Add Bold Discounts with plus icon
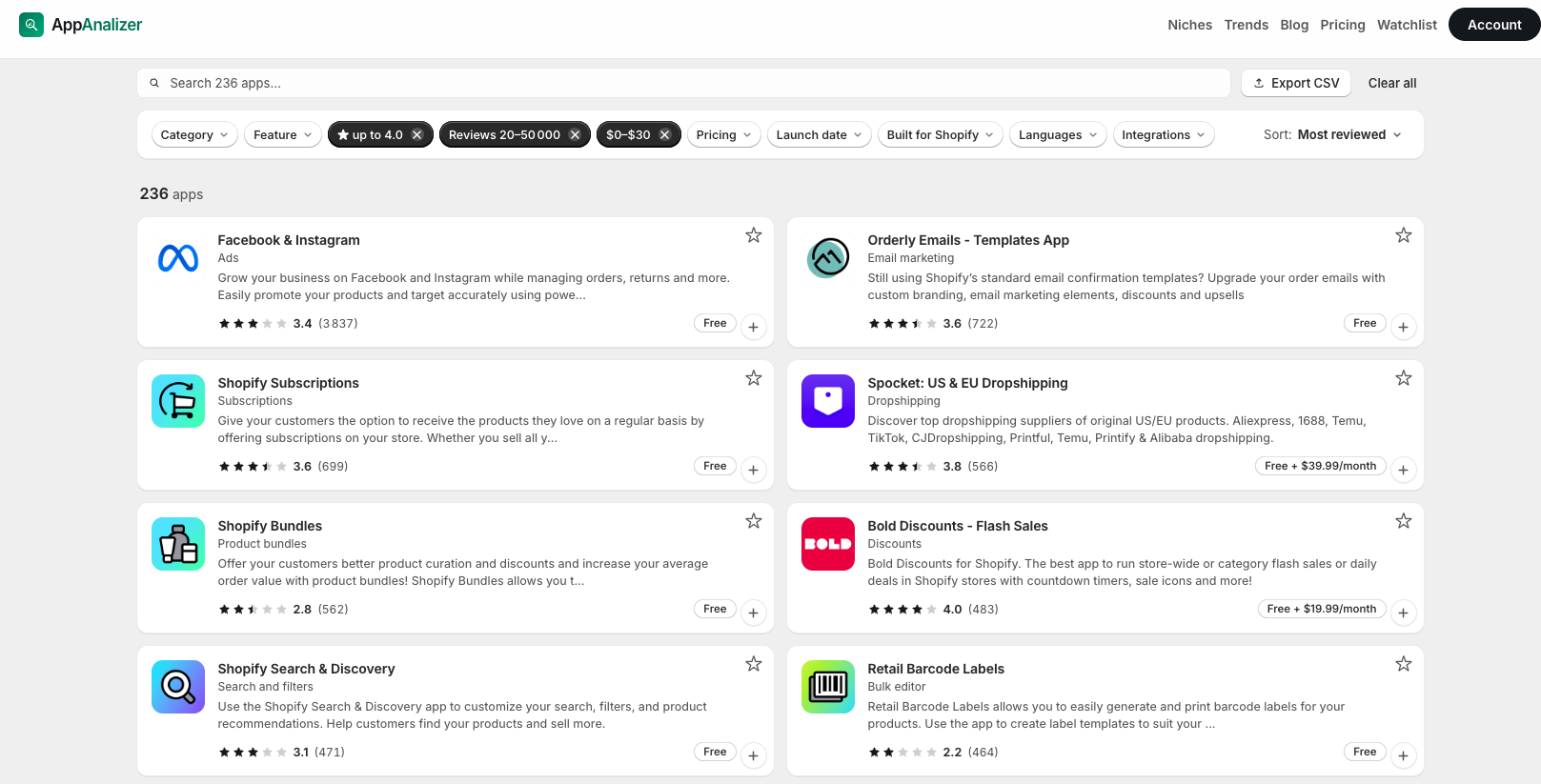Screen dimensions: 1541x784 1403,613
